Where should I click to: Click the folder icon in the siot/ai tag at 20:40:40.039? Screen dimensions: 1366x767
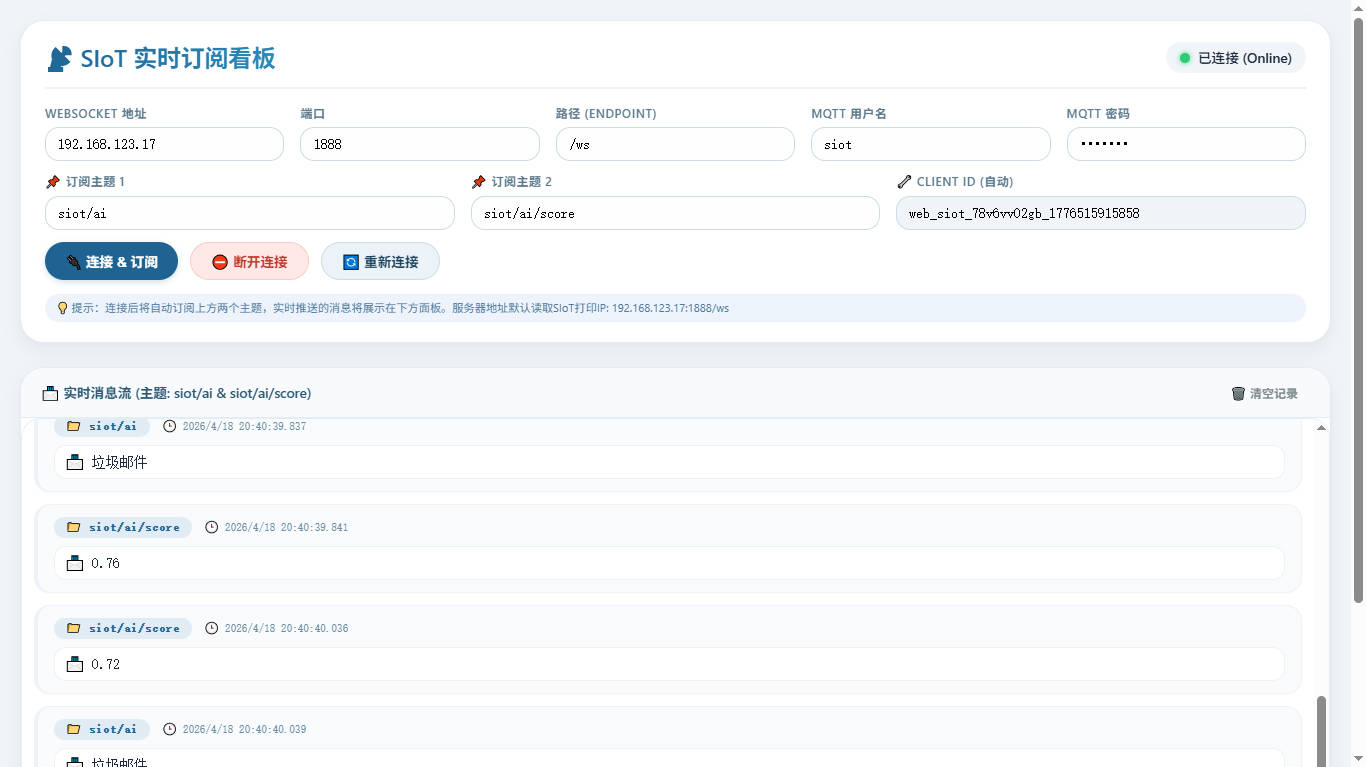click(73, 729)
